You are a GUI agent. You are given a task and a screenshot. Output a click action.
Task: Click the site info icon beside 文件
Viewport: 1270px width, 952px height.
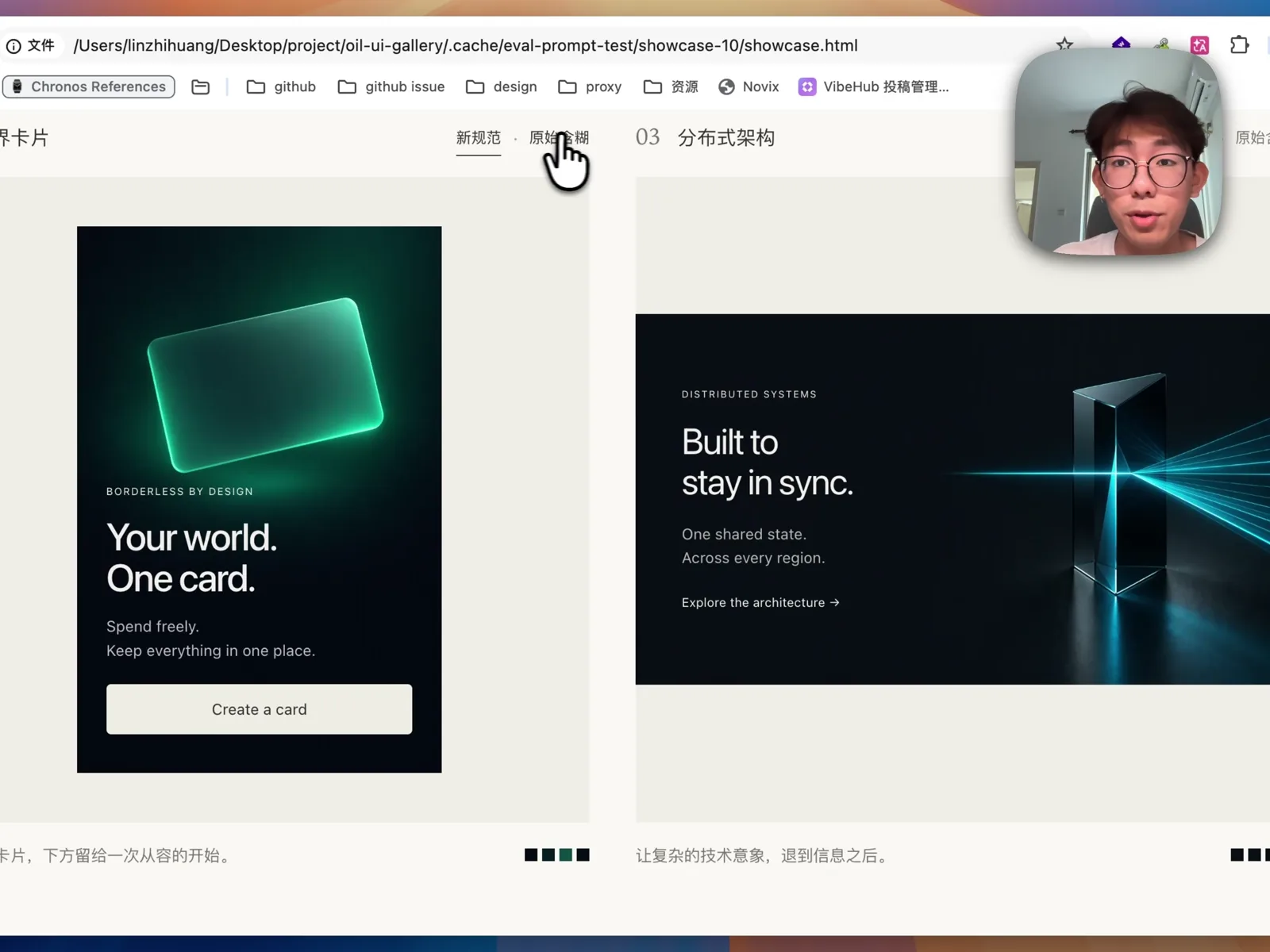13,46
